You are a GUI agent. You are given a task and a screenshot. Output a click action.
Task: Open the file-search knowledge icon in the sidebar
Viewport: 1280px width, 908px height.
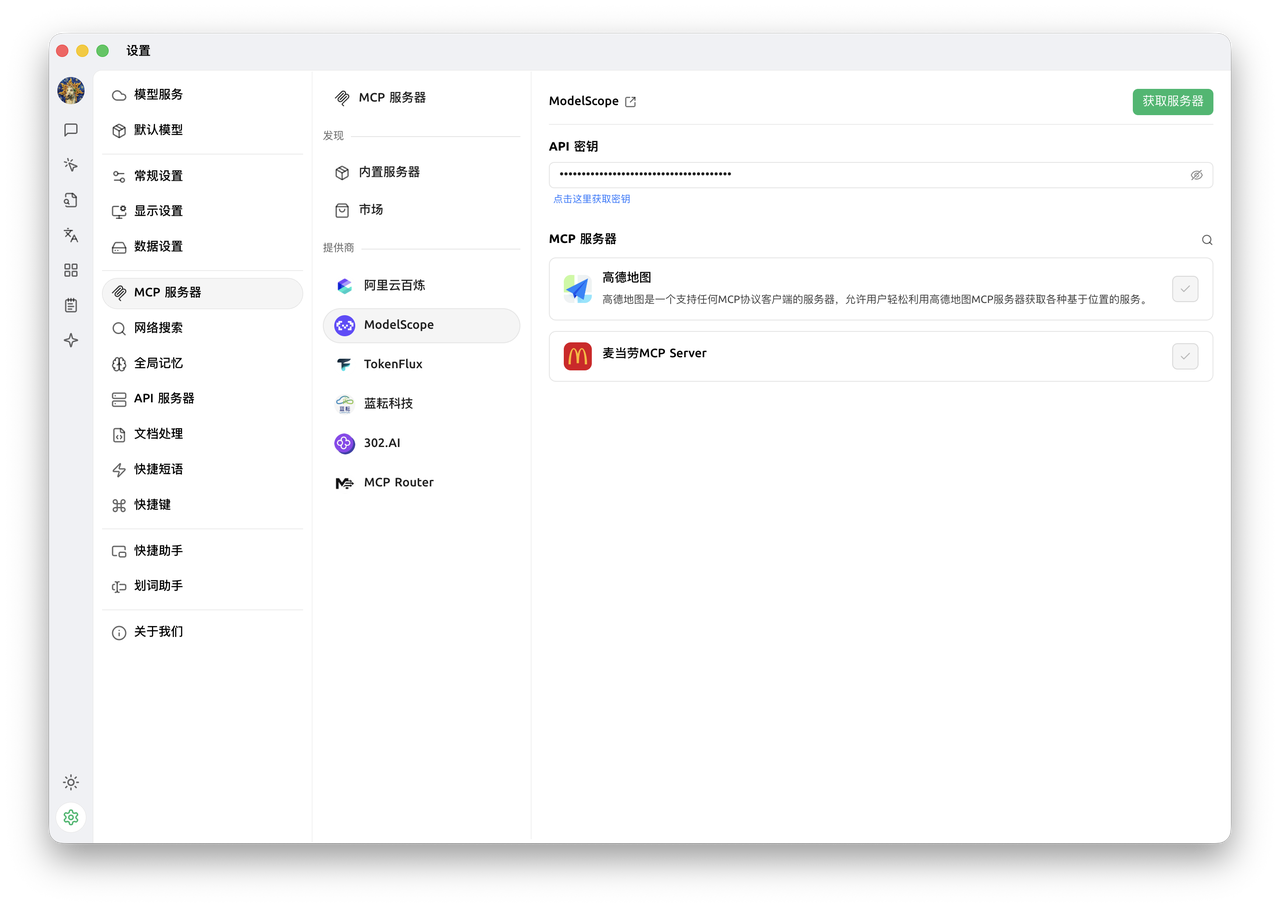(x=71, y=200)
